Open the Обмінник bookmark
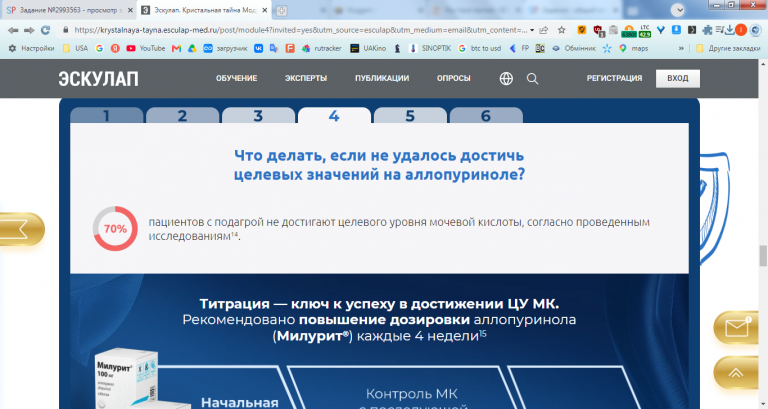This screenshot has height=409, width=768. [x=574, y=48]
